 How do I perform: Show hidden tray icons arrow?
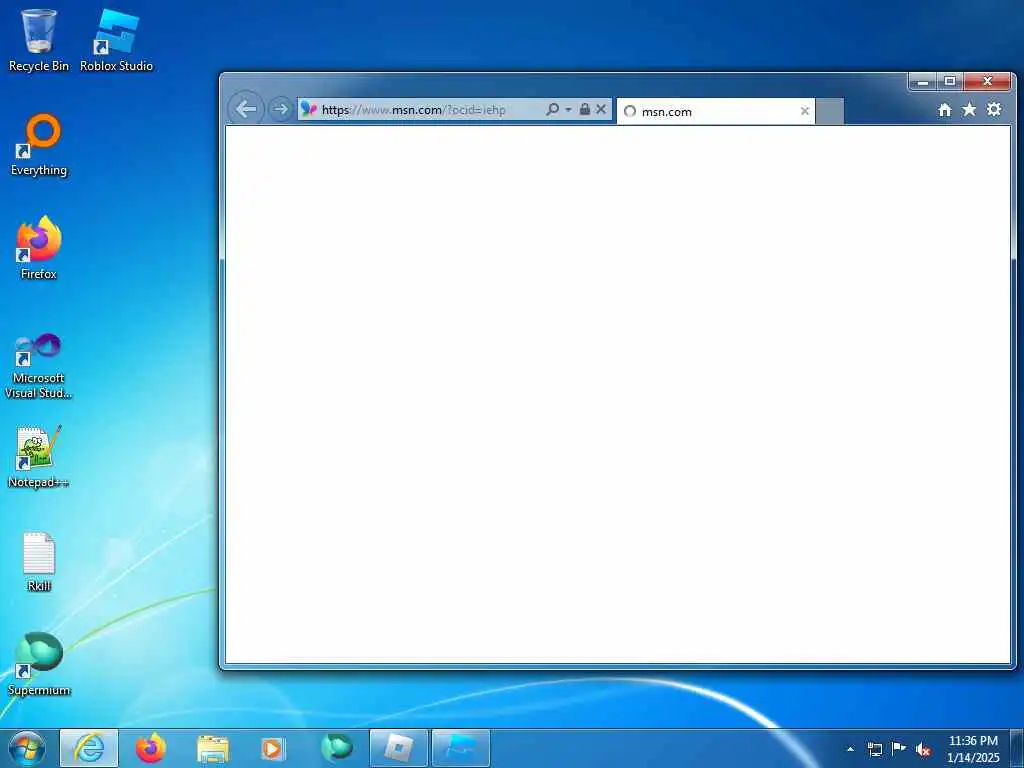pyautogui.click(x=850, y=749)
